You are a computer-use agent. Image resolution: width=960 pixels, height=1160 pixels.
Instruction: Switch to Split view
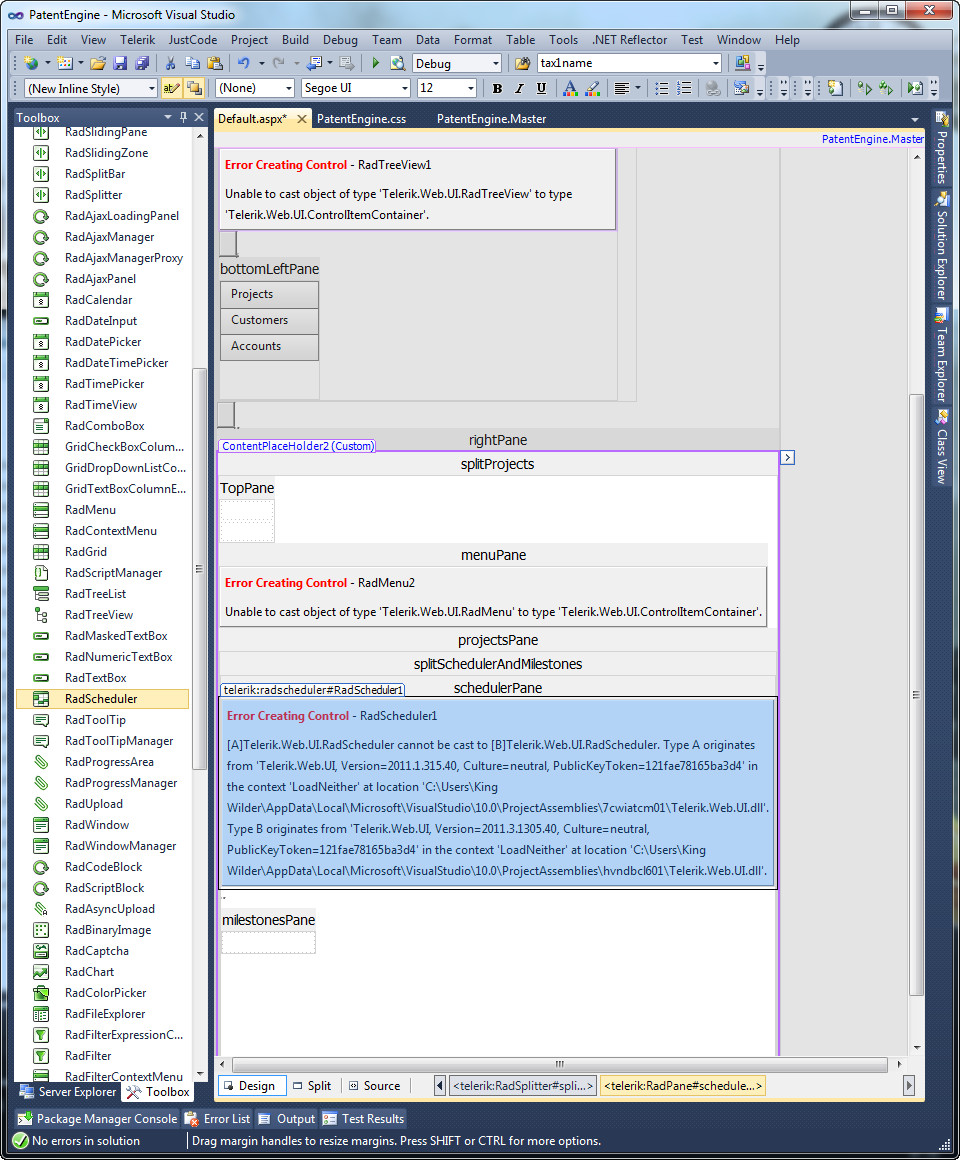[312, 1085]
